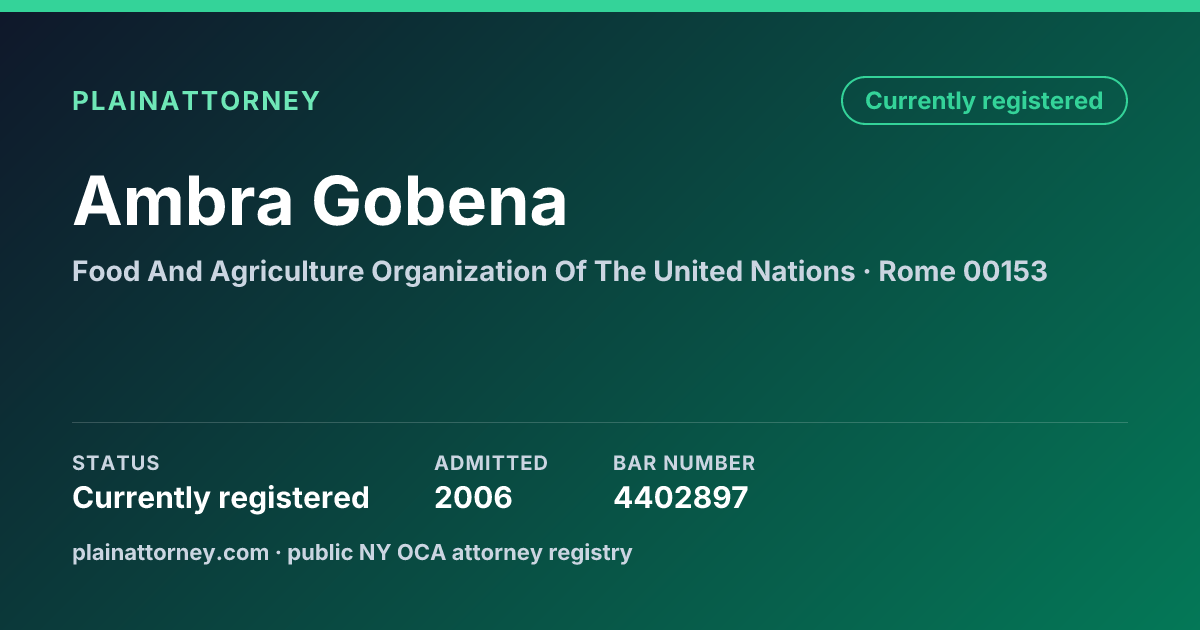
Task: Click the word Ambra in the heading
Action: pos(183,201)
